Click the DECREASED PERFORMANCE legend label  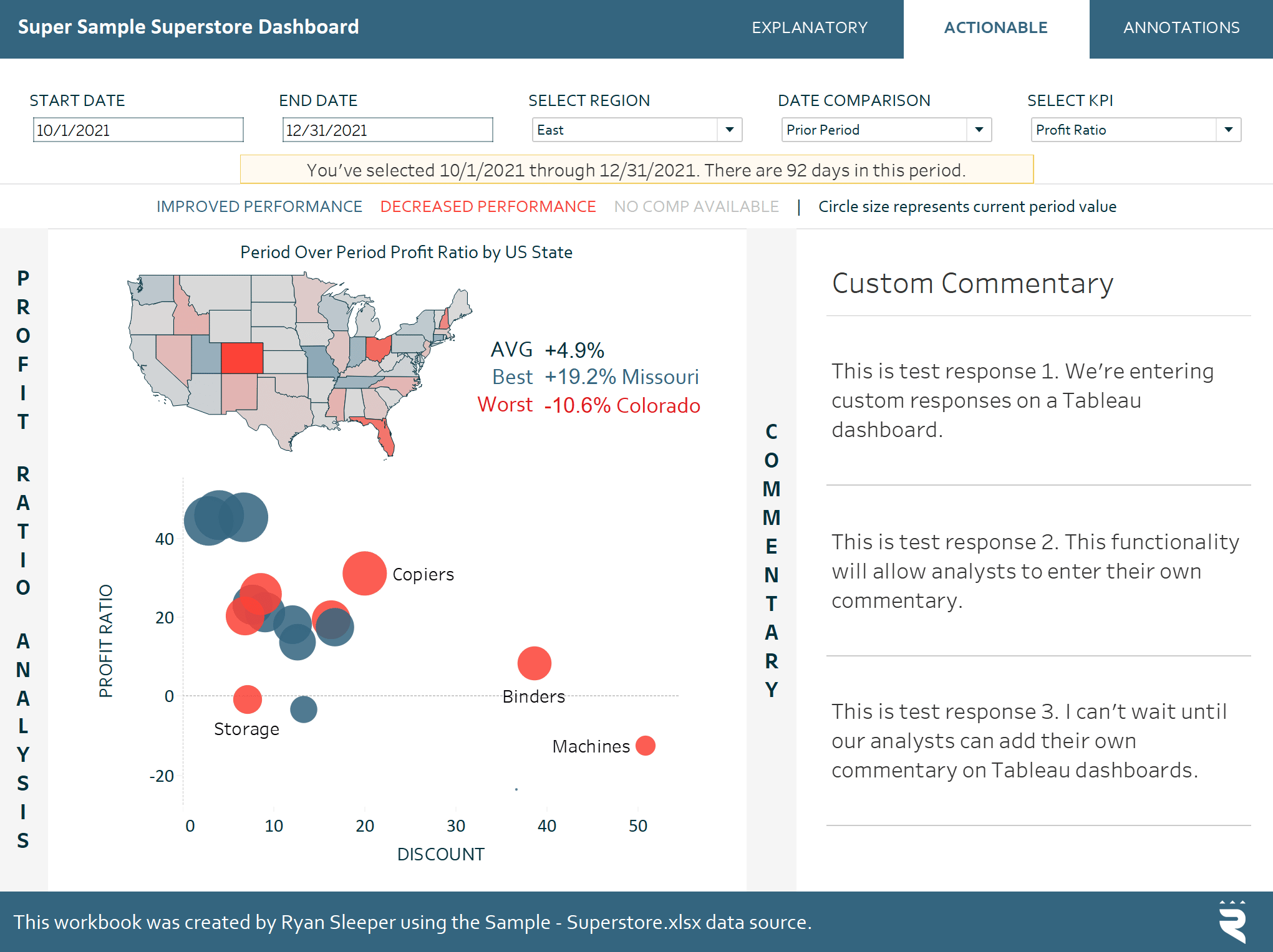488,206
